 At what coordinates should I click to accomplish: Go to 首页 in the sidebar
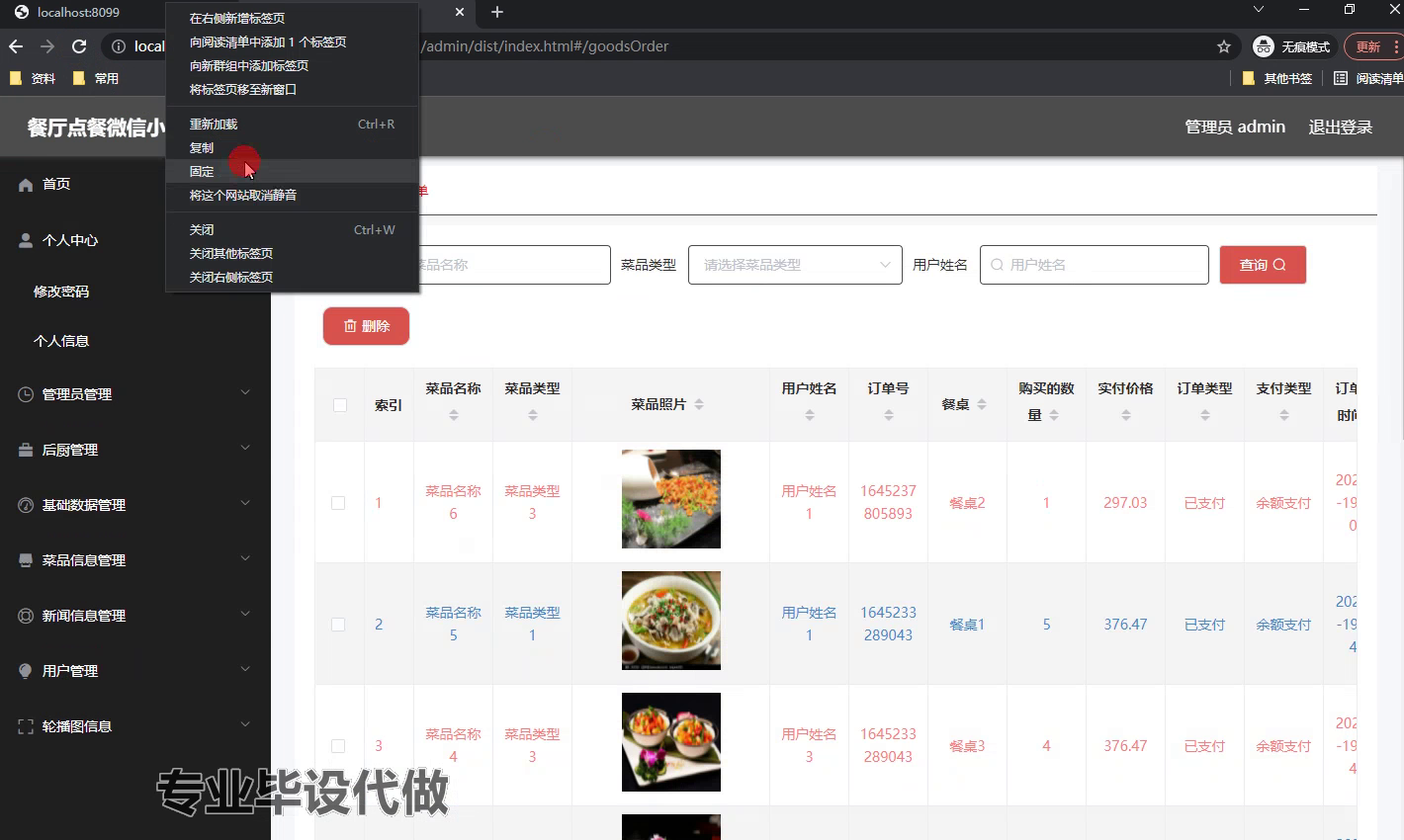coord(135,184)
